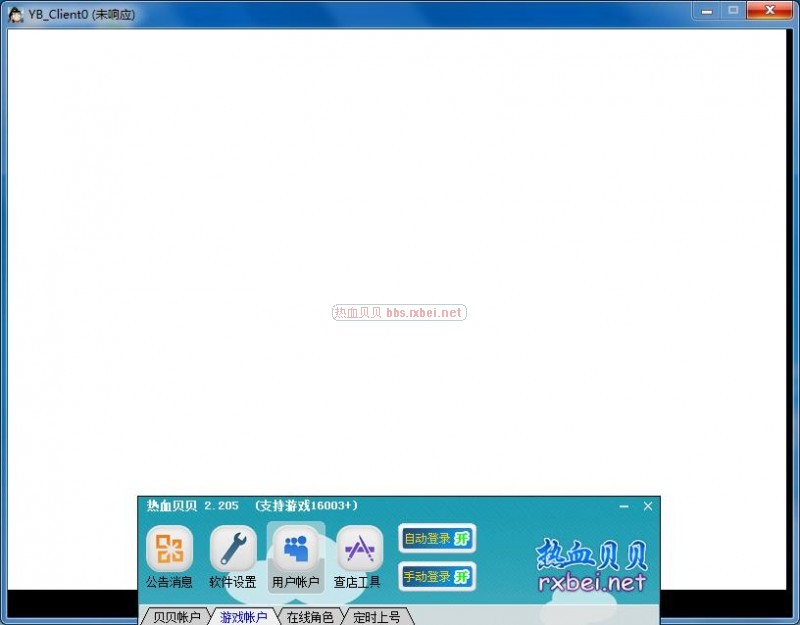Click the YB_Client0 title bar text
800x625 pixels.
pos(81,14)
